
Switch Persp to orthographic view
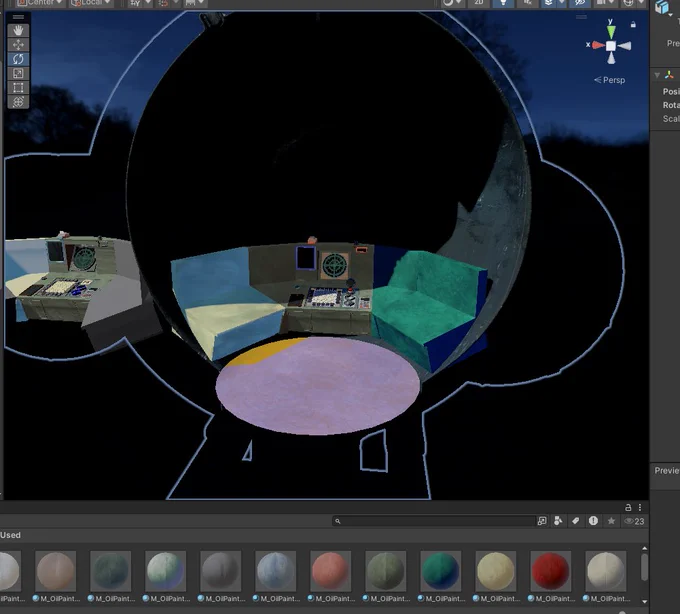click(x=609, y=80)
